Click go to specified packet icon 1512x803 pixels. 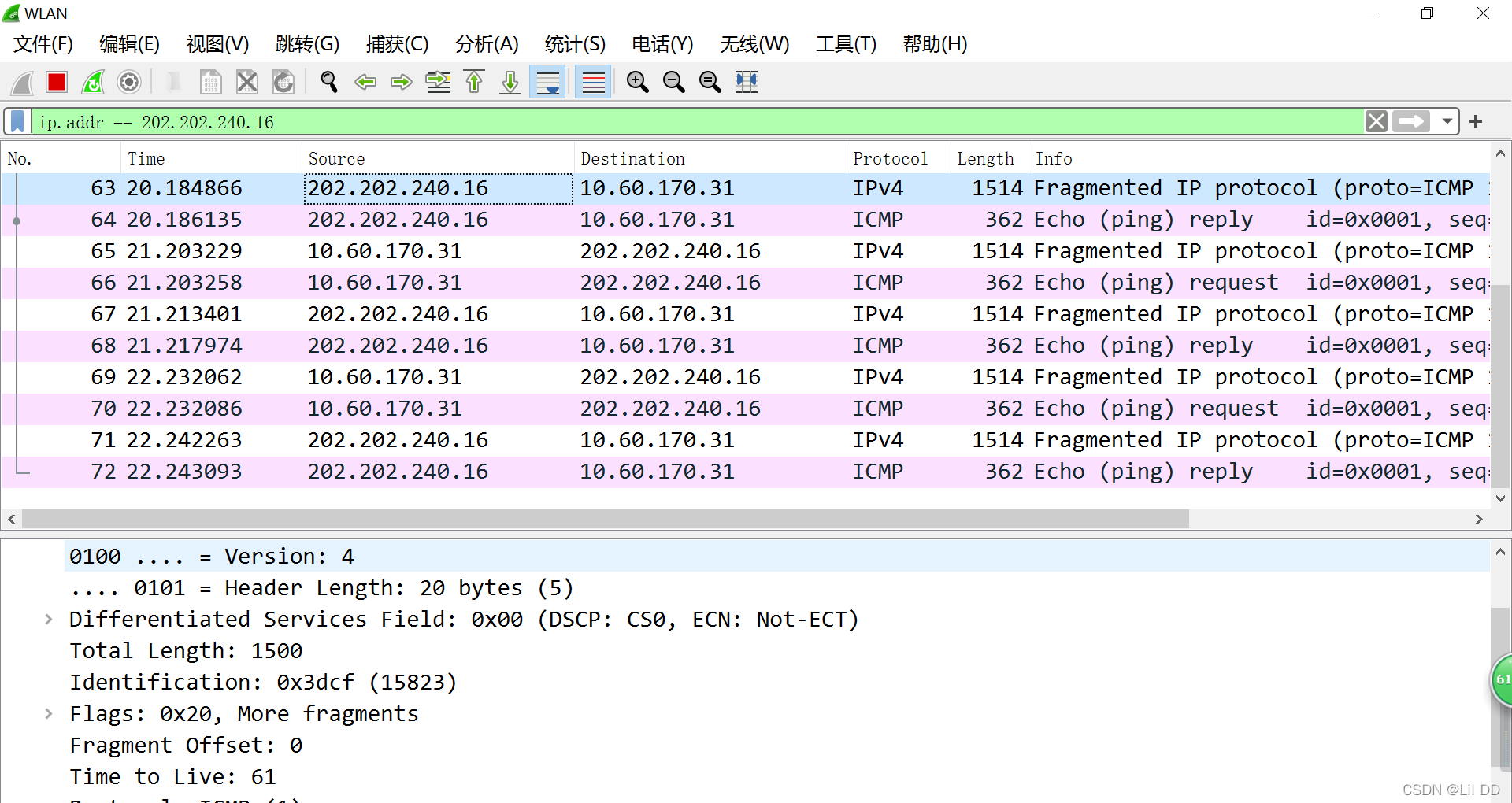pos(438,82)
